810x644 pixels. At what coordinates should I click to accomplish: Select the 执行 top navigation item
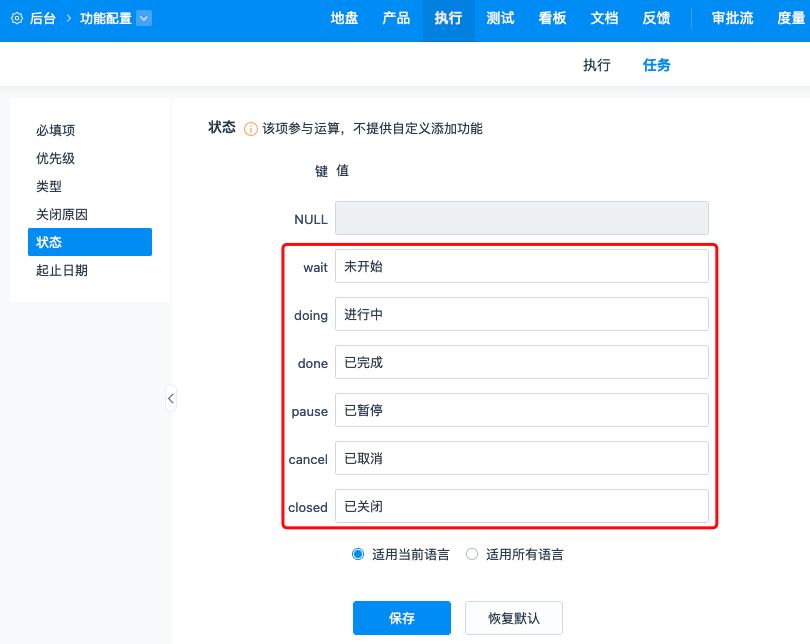pos(448,19)
